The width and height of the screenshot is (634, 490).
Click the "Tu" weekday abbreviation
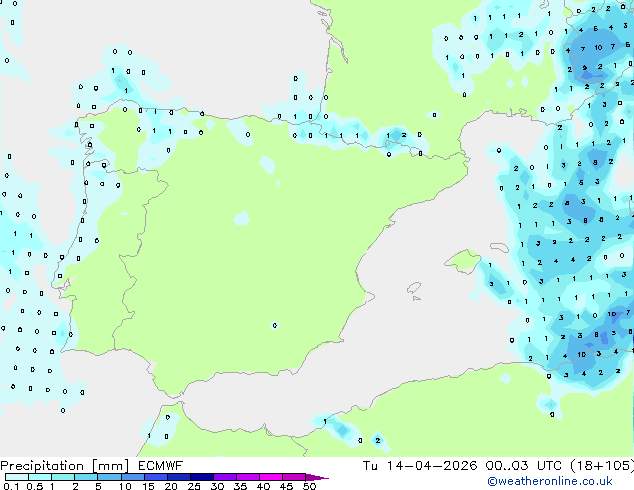point(370,466)
